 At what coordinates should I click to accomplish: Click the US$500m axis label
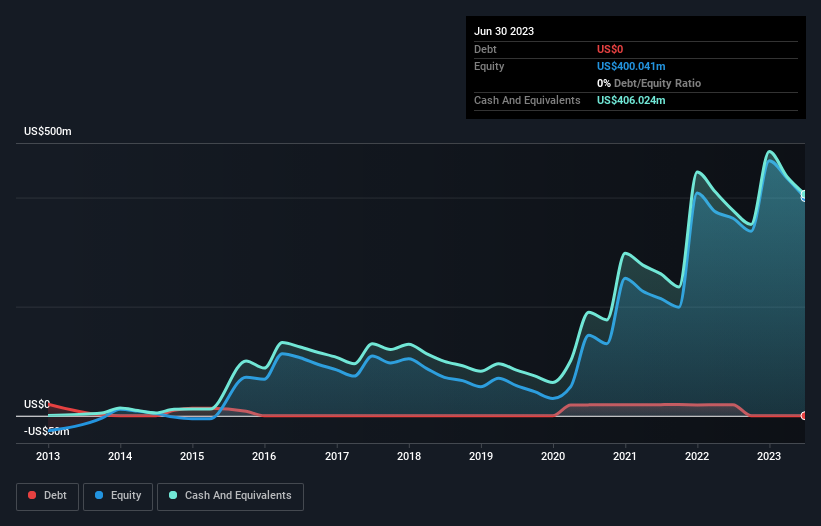pos(48,131)
